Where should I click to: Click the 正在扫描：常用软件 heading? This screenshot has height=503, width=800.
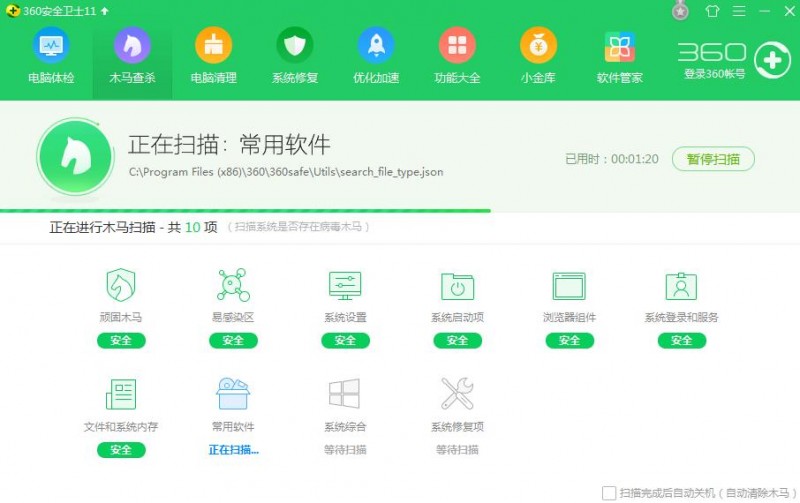tap(229, 144)
